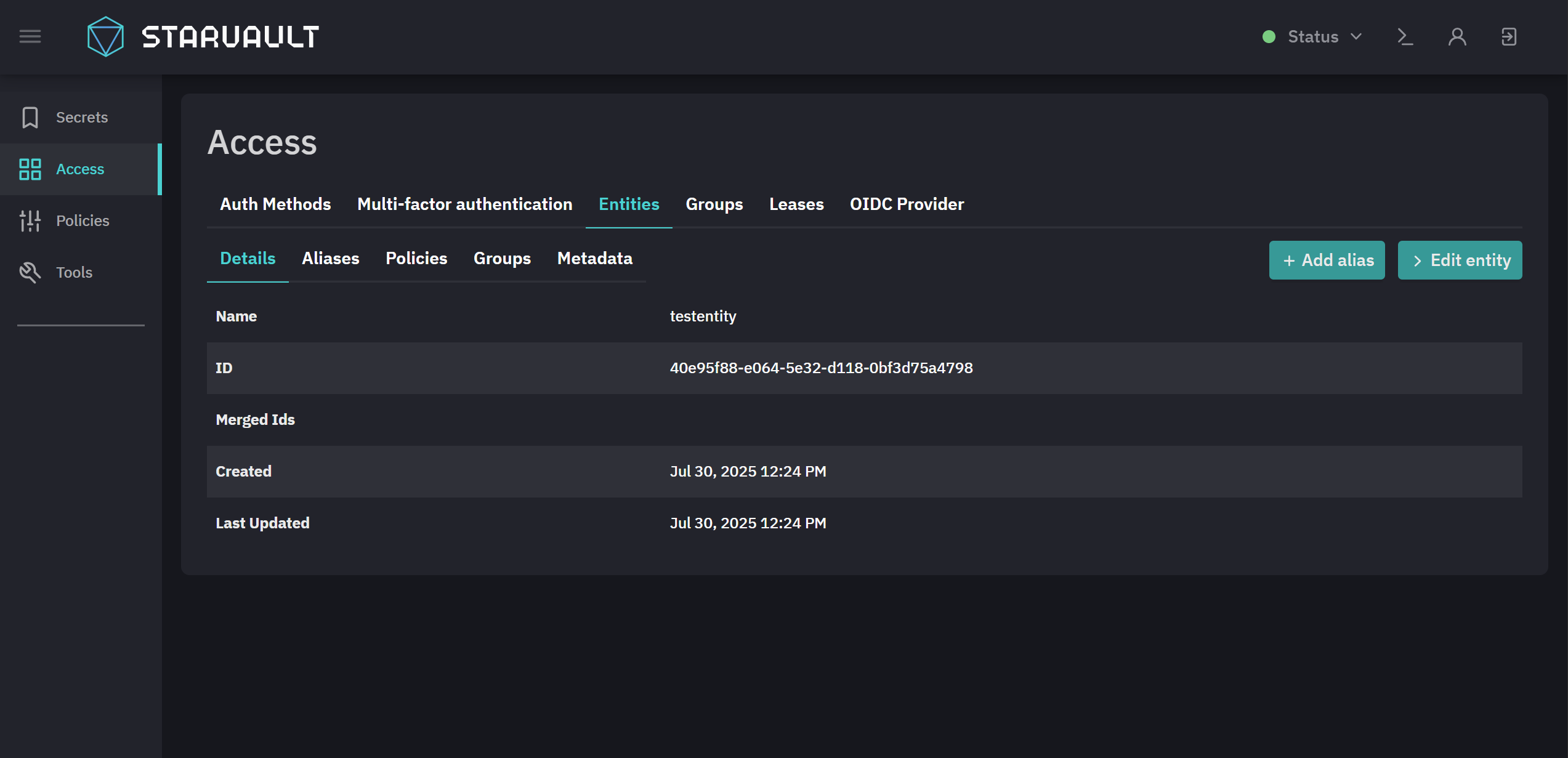This screenshot has height=758, width=1568.
Task: Click the Name row label
Action: pos(236,317)
